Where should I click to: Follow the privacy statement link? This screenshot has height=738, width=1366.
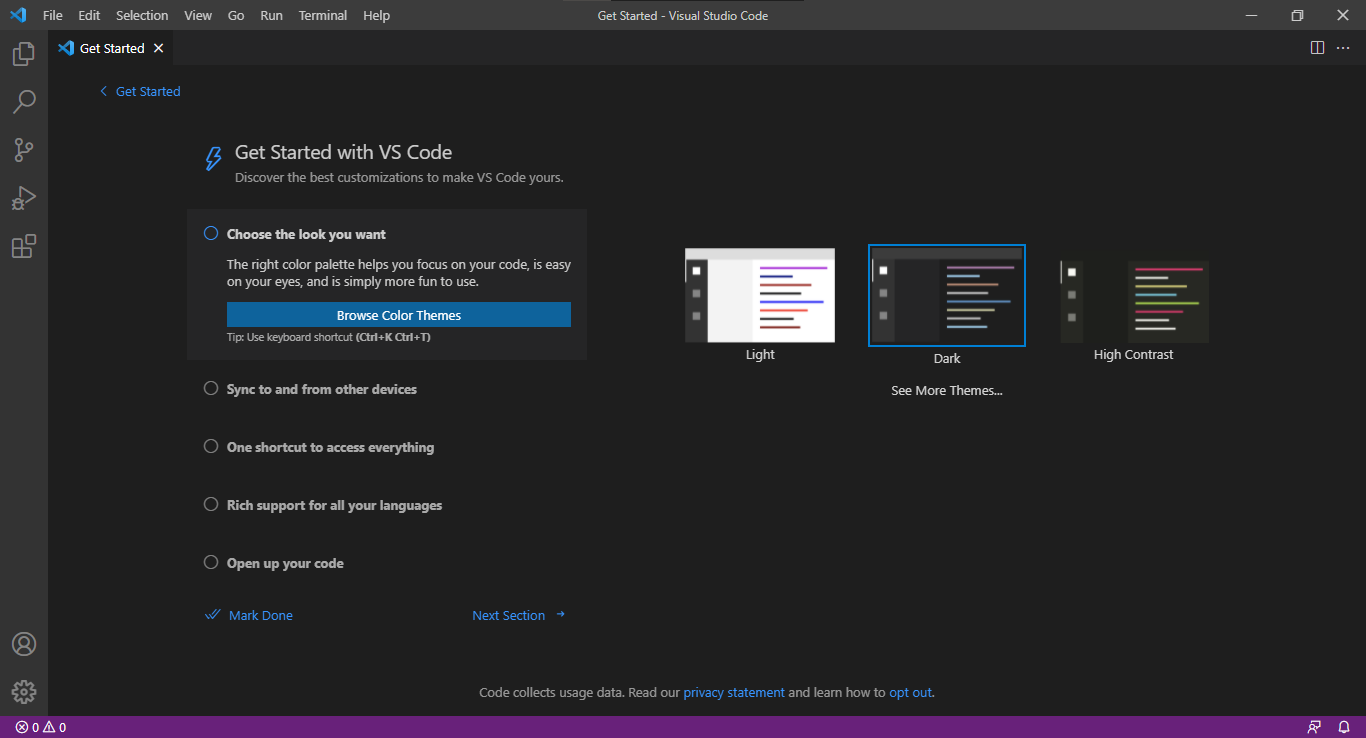click(733, 692)
